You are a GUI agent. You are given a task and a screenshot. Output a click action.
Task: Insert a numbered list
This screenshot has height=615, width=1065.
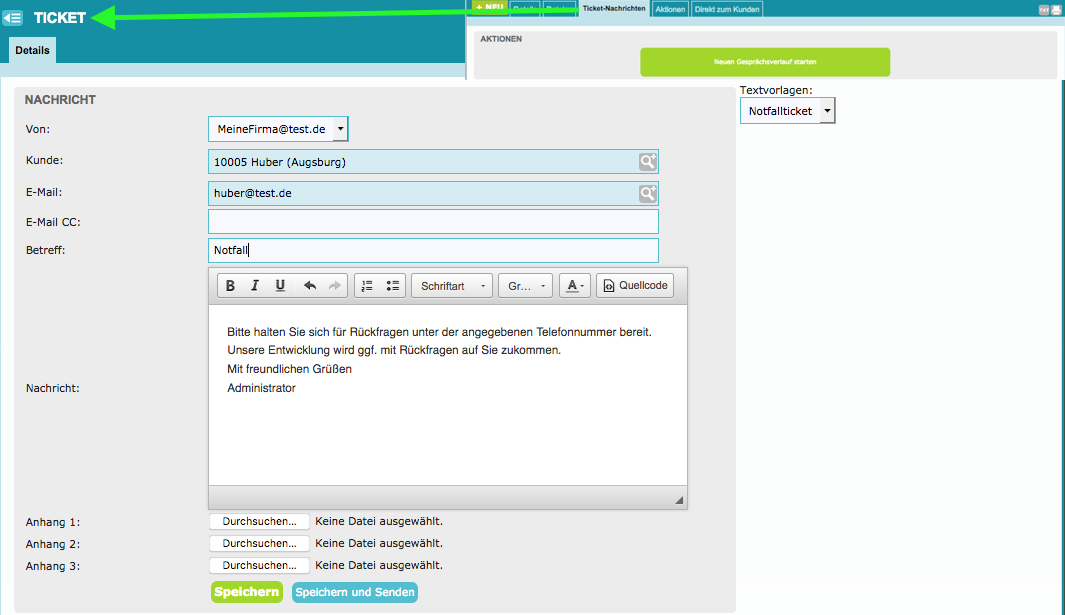point(367,286)
